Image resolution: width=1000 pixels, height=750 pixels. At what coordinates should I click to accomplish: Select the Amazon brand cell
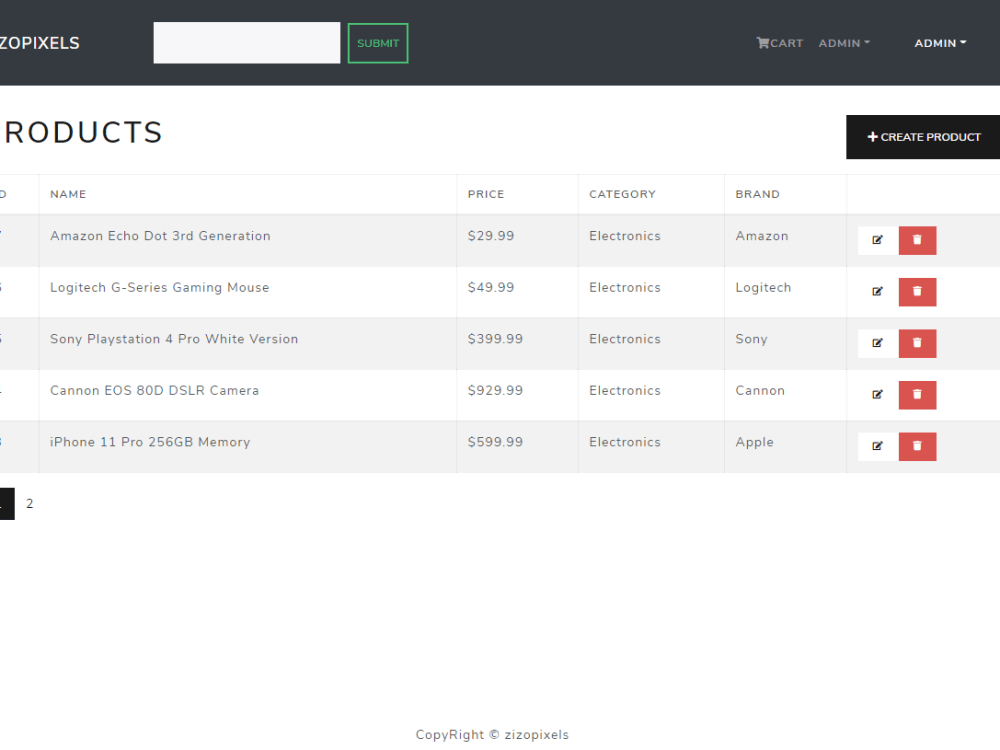click(761, 236)
